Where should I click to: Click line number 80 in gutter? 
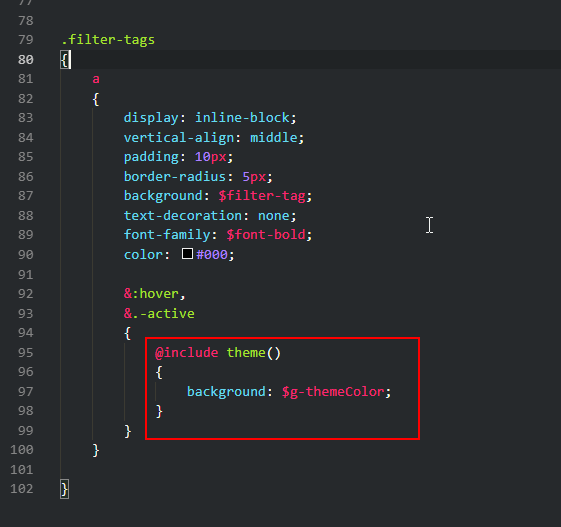tap(26, 59)
